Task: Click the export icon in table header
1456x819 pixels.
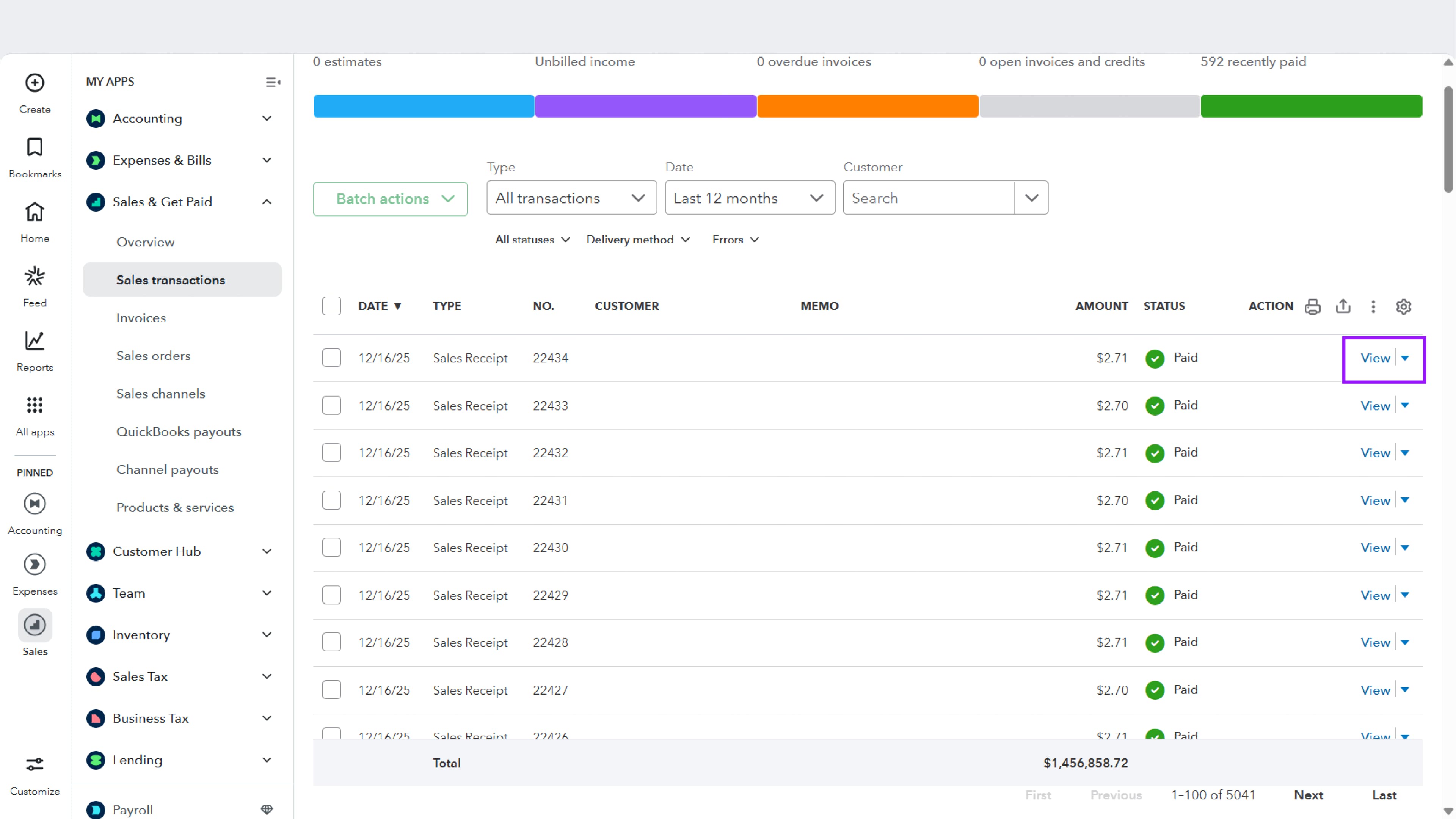Action: coord(1343,306)
